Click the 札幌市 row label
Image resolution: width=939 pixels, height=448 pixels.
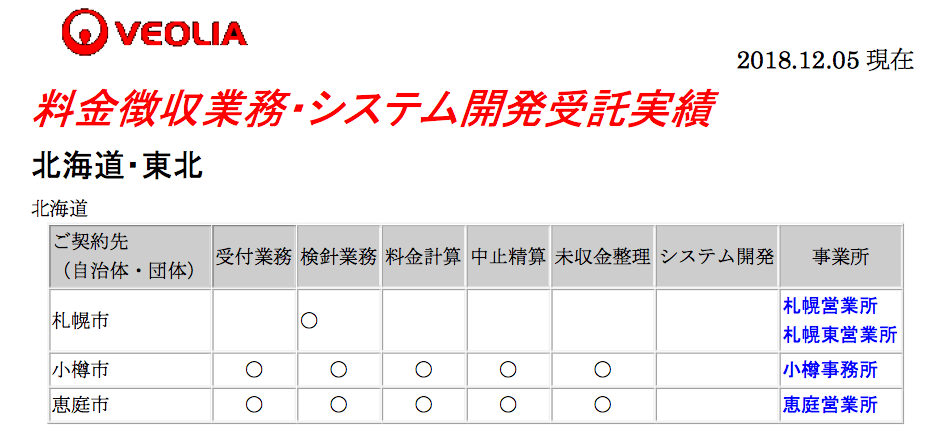point(81,321)
